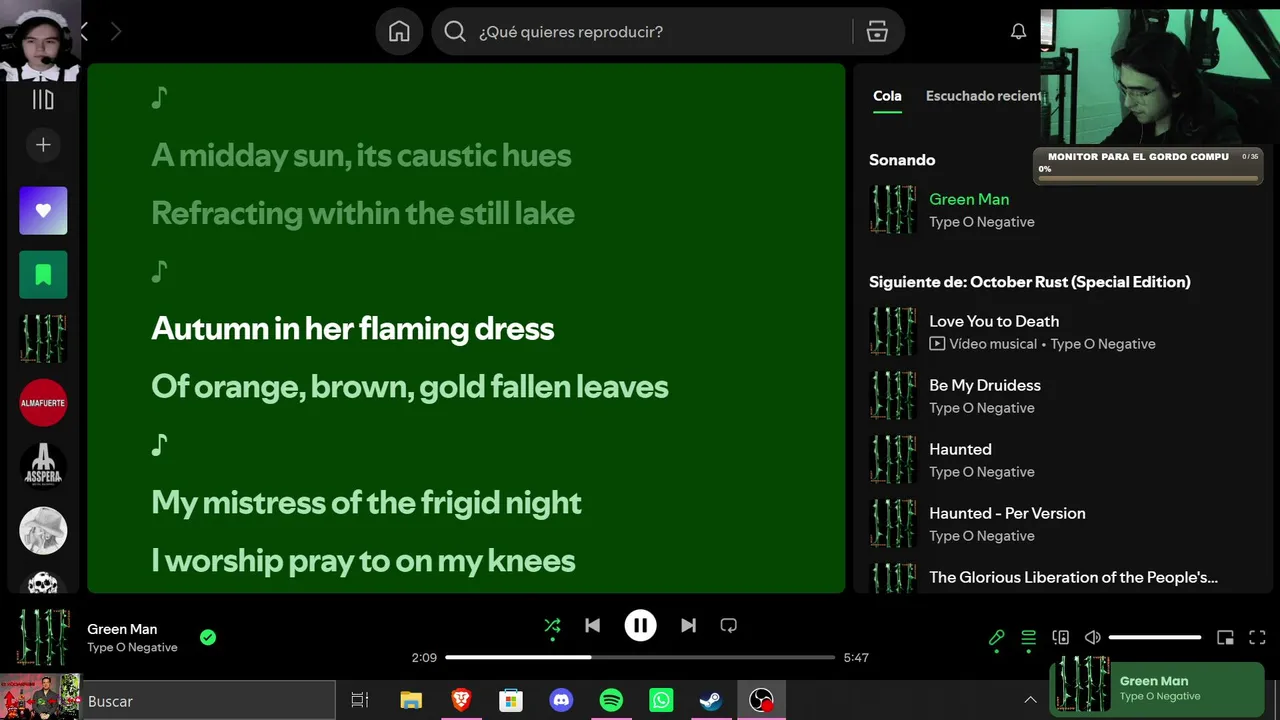Jump to lyric "Autumn in her flaming dress"
This screenshot has height=720, width=1280.
352,329
